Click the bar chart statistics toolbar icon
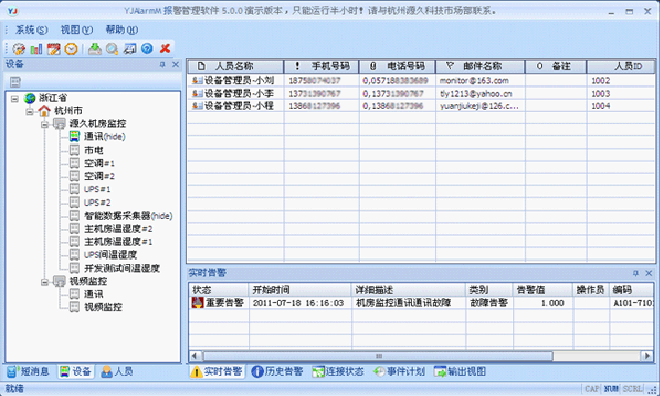 click(x=36, y=49)
